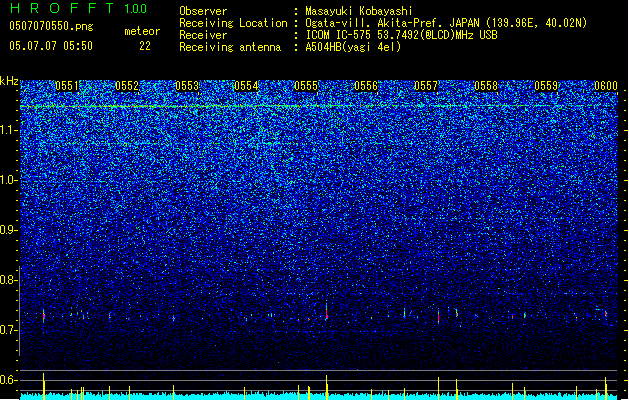
Task: Click the 0556 time marker
Action: [366, 86]
